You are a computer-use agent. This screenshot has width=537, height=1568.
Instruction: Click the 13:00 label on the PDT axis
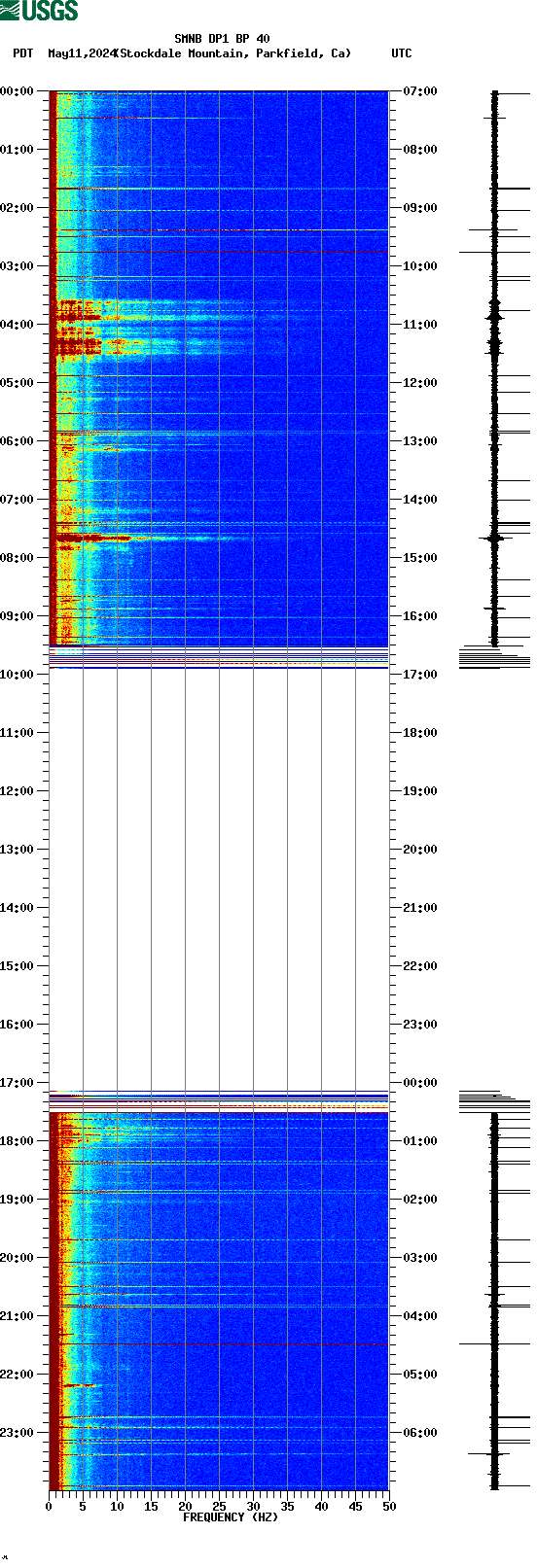pyautogui.click(x=17, y=850)
